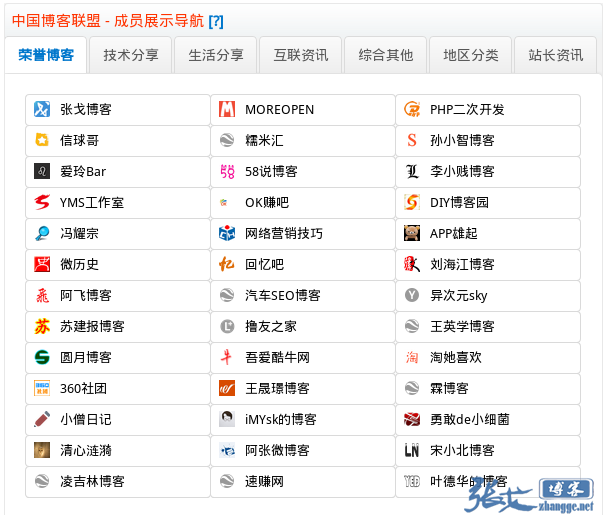
Task: Click the orange icon beside 王晟璟博客
Action: point(227,388)
